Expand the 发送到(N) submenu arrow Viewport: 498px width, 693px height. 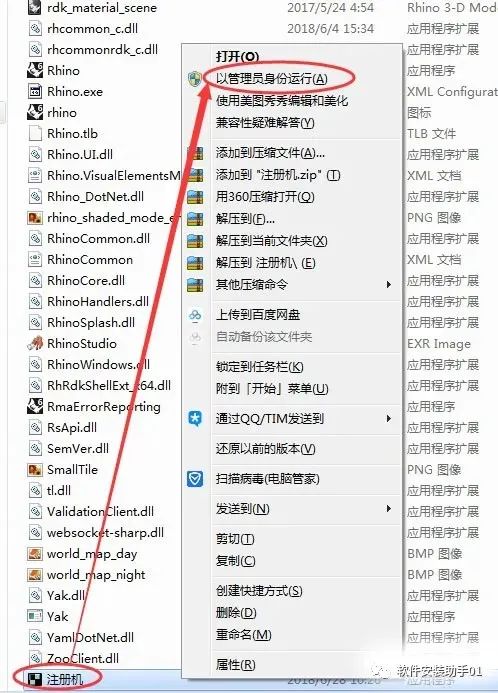tap(388, 509)
